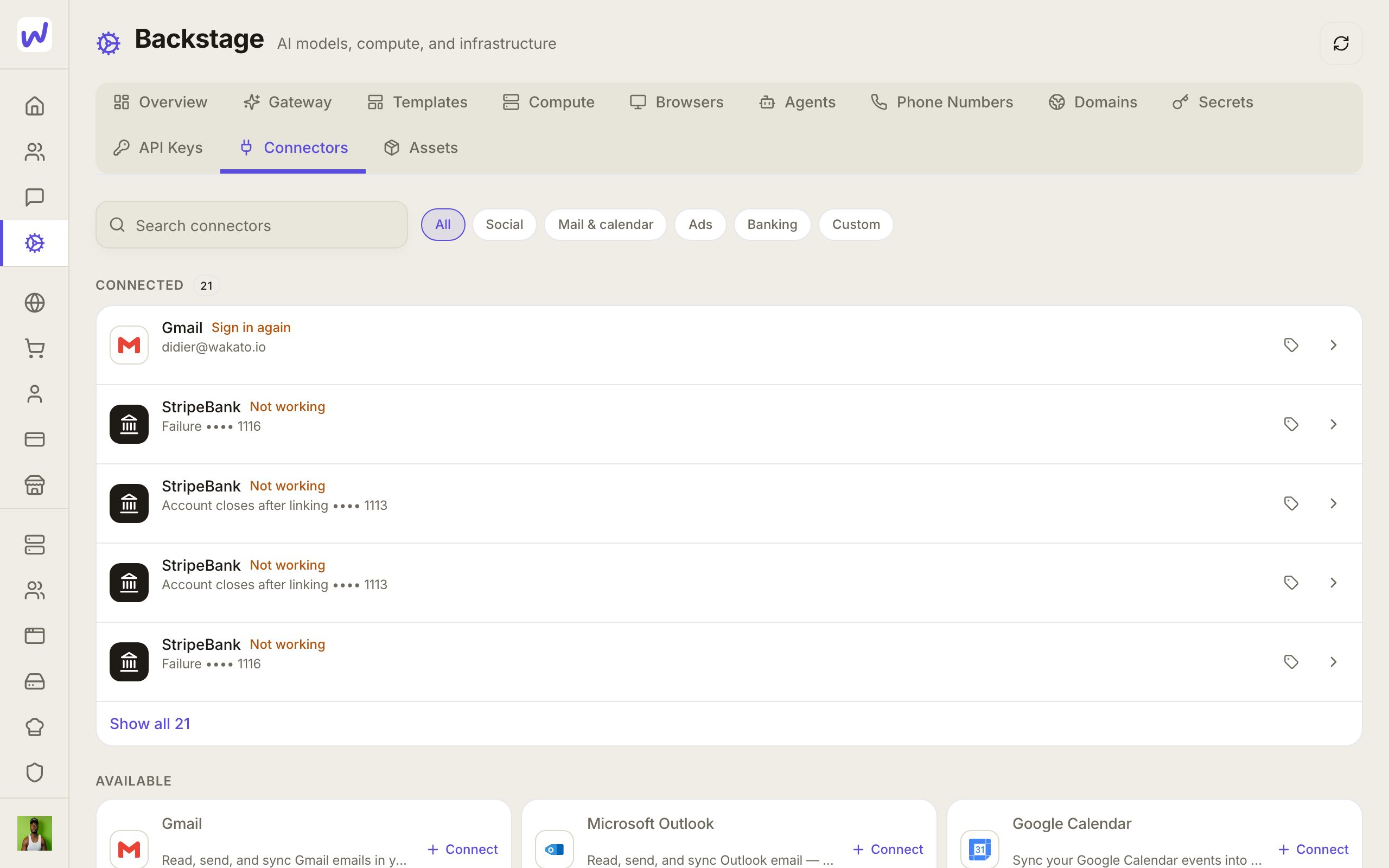Open the Assets tab
This screenshot has height=868, width=1389.
[420, 148]
